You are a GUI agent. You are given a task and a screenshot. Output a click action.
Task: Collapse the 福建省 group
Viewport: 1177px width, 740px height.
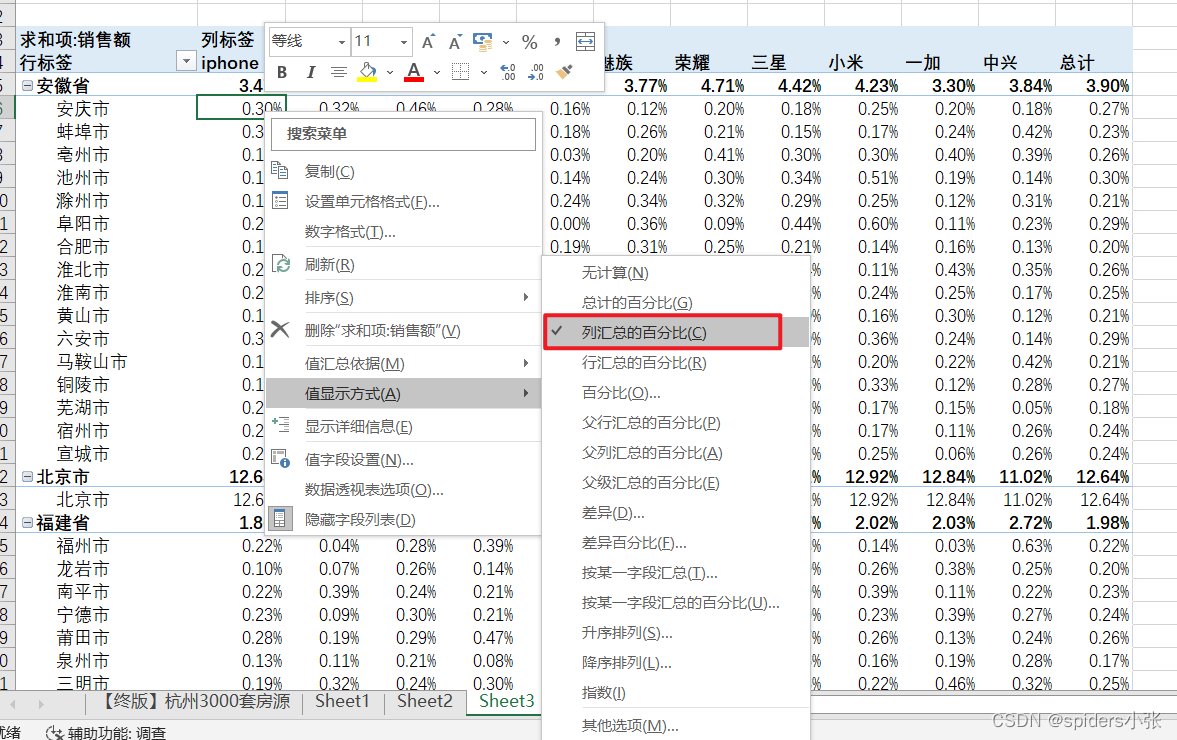[27, 522]
